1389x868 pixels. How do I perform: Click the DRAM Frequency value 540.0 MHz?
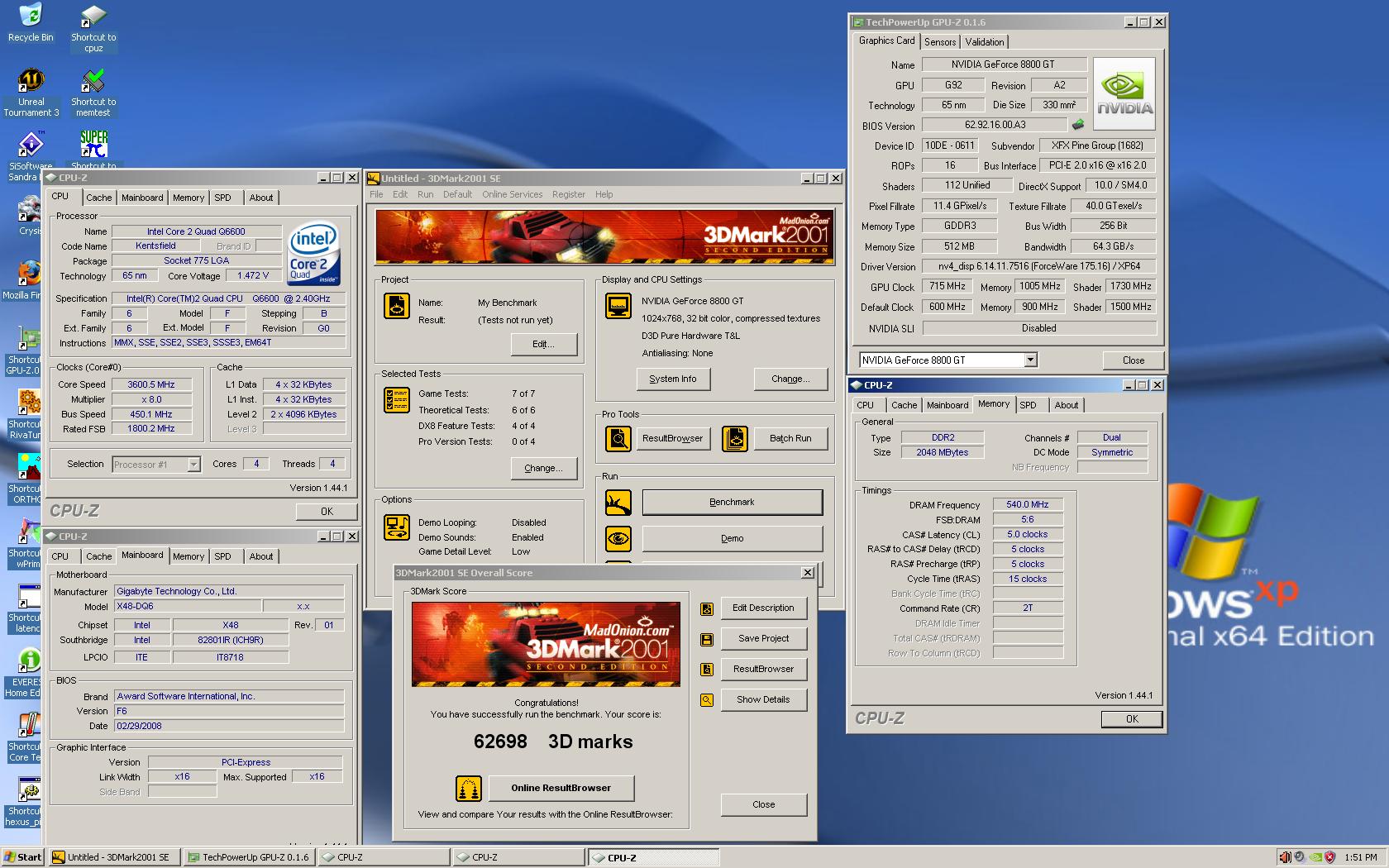coord(1028,504)
